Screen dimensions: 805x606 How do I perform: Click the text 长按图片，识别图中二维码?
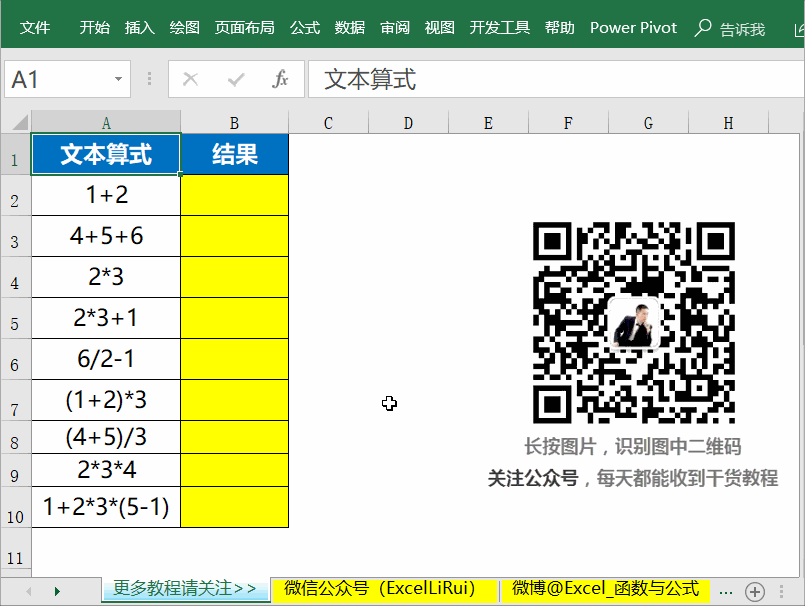tap(632, 447)
